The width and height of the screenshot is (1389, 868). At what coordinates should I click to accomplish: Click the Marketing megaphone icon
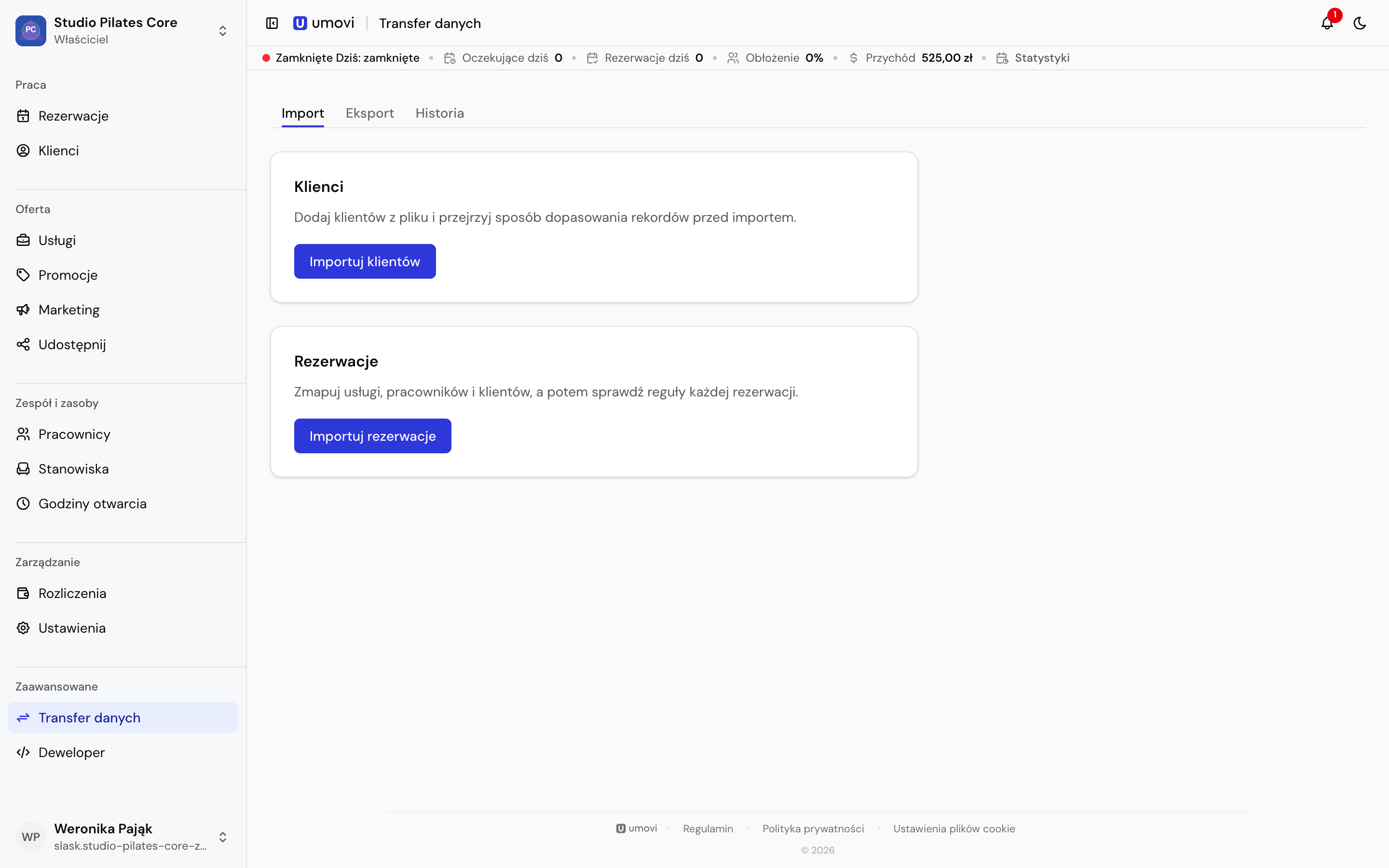tap(23, 310)
